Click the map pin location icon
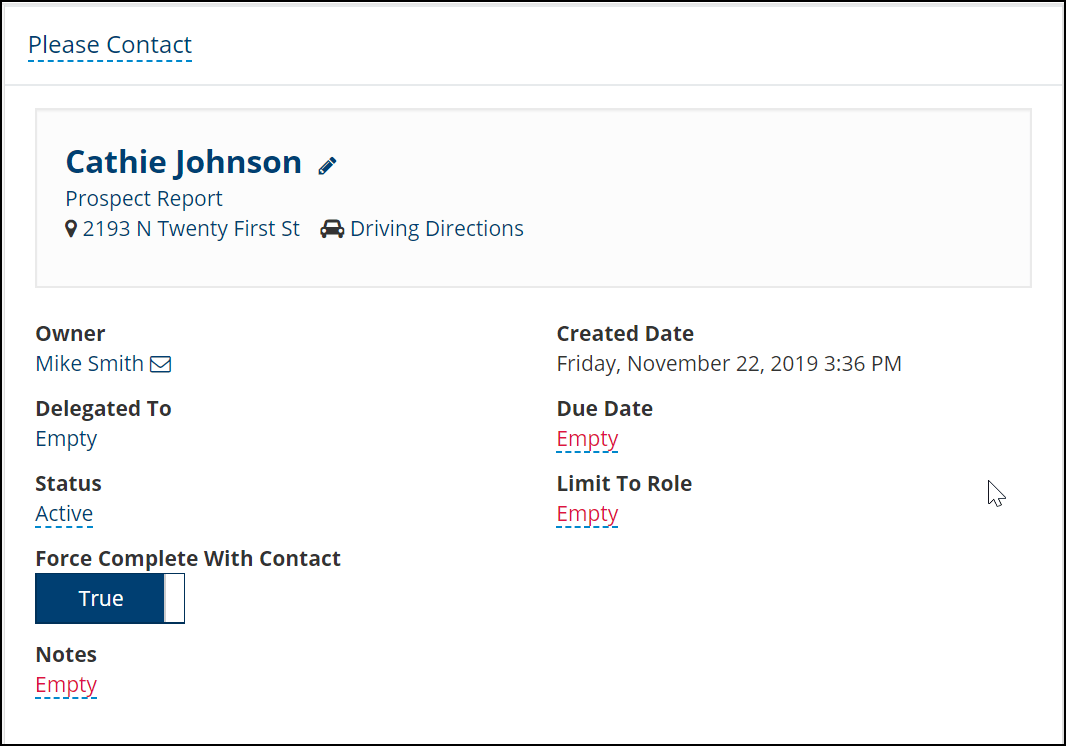Screen dimensions: 1066x746 71,229
